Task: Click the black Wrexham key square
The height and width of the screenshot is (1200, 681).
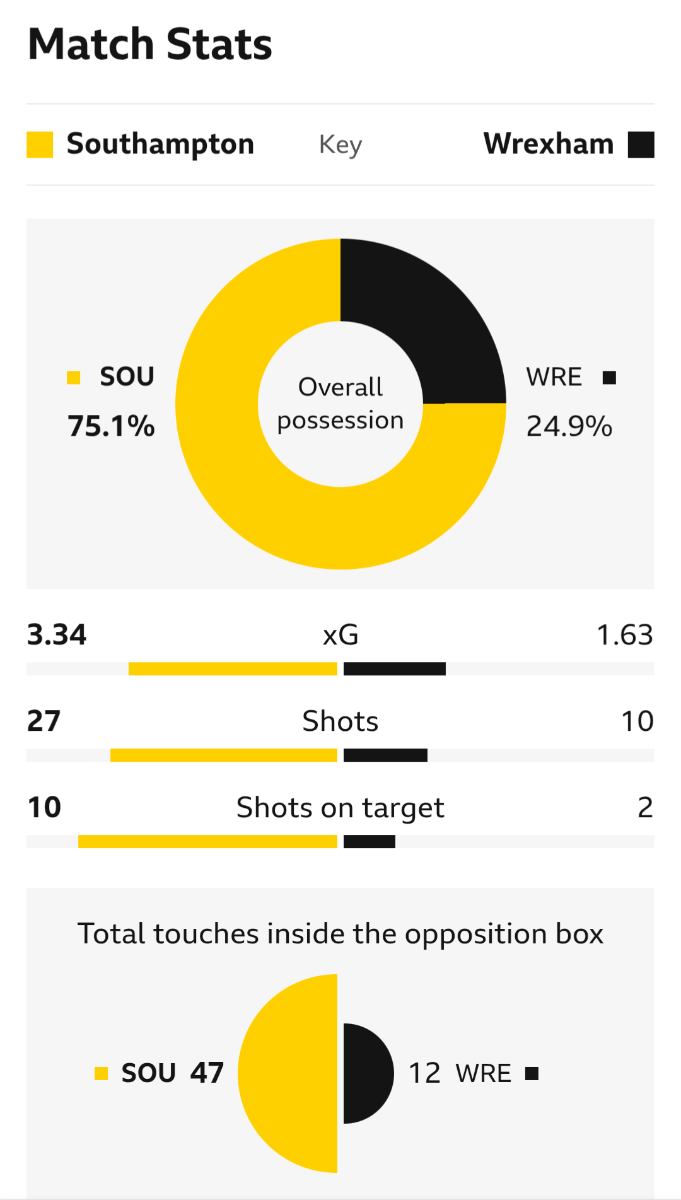Action: point(641,145)
